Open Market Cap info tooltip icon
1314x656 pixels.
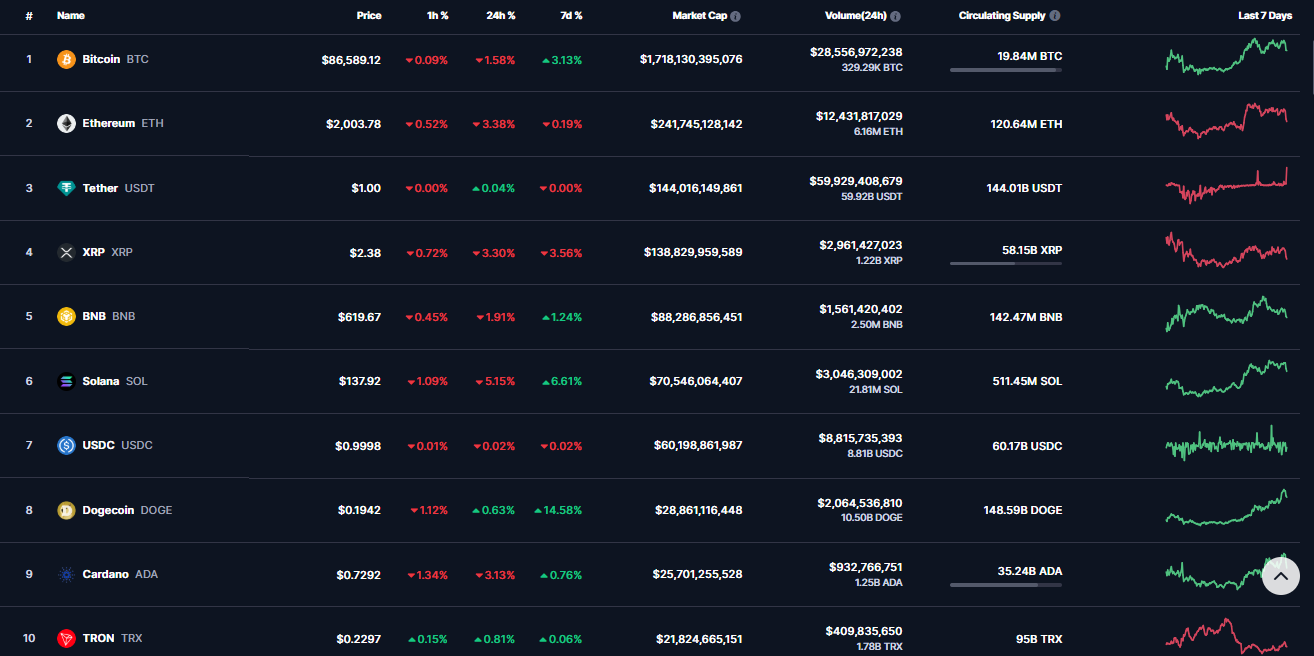pos(736,16)
